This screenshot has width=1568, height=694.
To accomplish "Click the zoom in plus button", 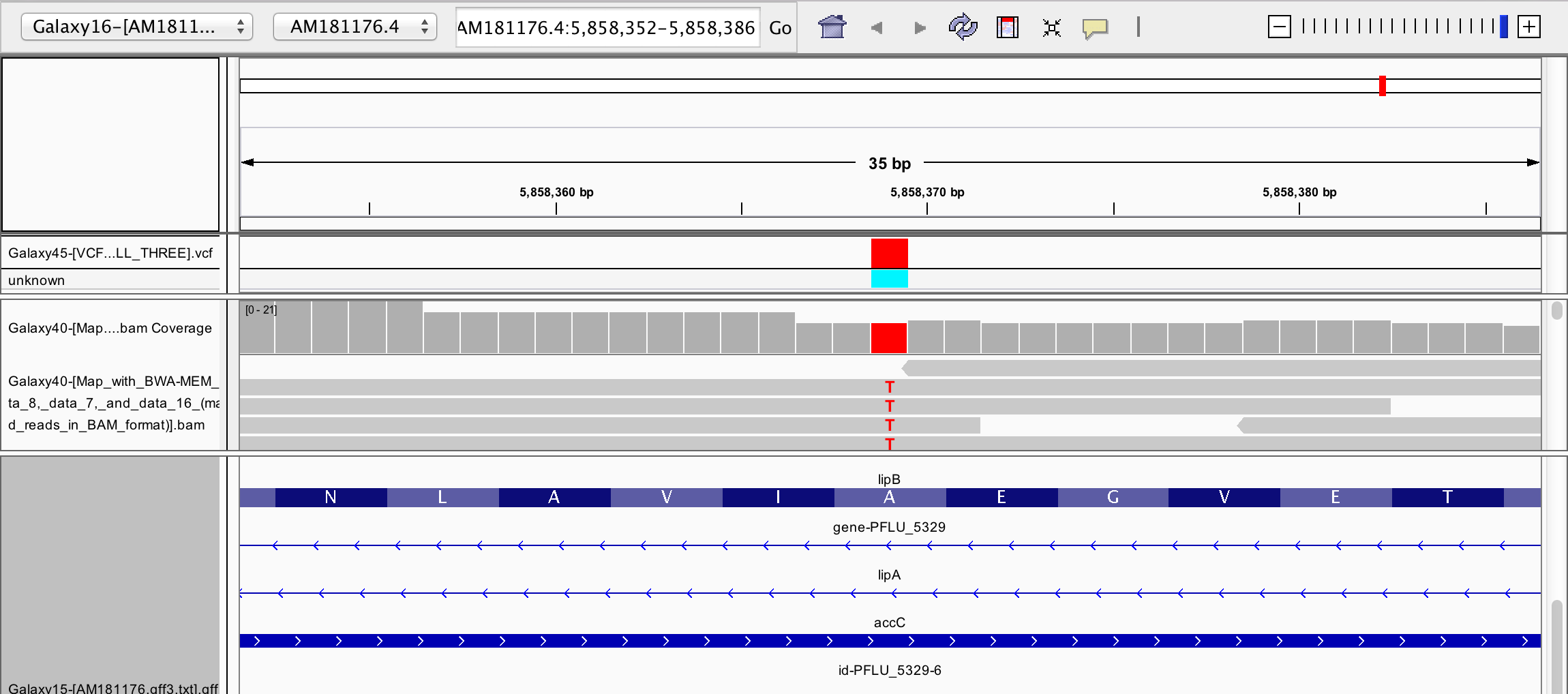I will click(x=1529, y=27).
